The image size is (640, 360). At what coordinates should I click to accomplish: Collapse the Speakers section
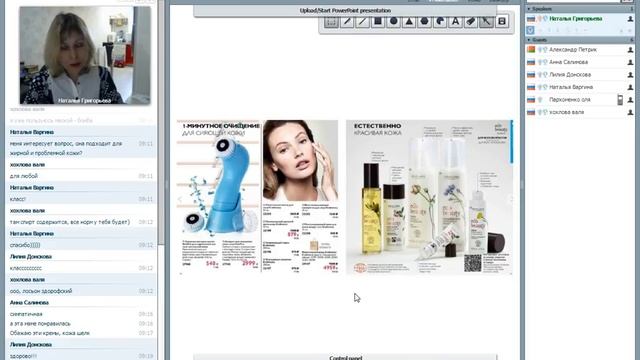click(x=529, y=9)
